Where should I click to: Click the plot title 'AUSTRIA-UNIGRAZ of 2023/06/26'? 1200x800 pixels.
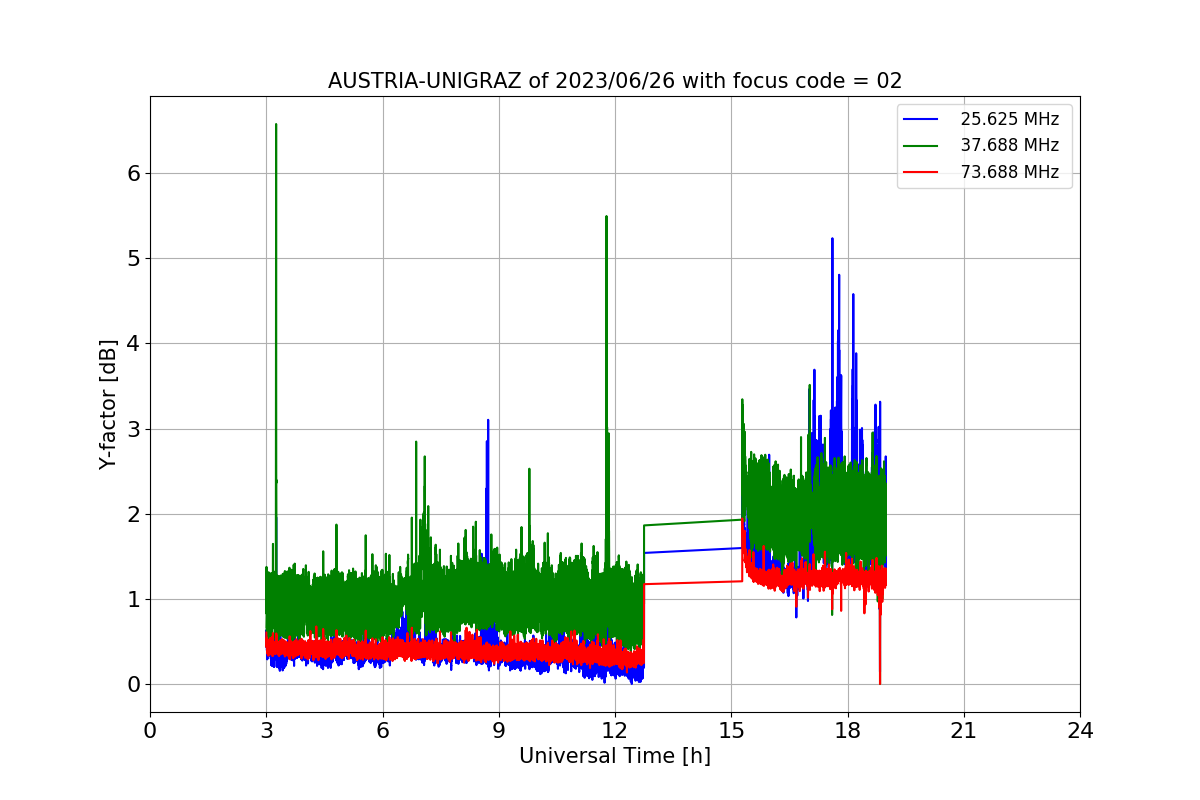[615, 81]
